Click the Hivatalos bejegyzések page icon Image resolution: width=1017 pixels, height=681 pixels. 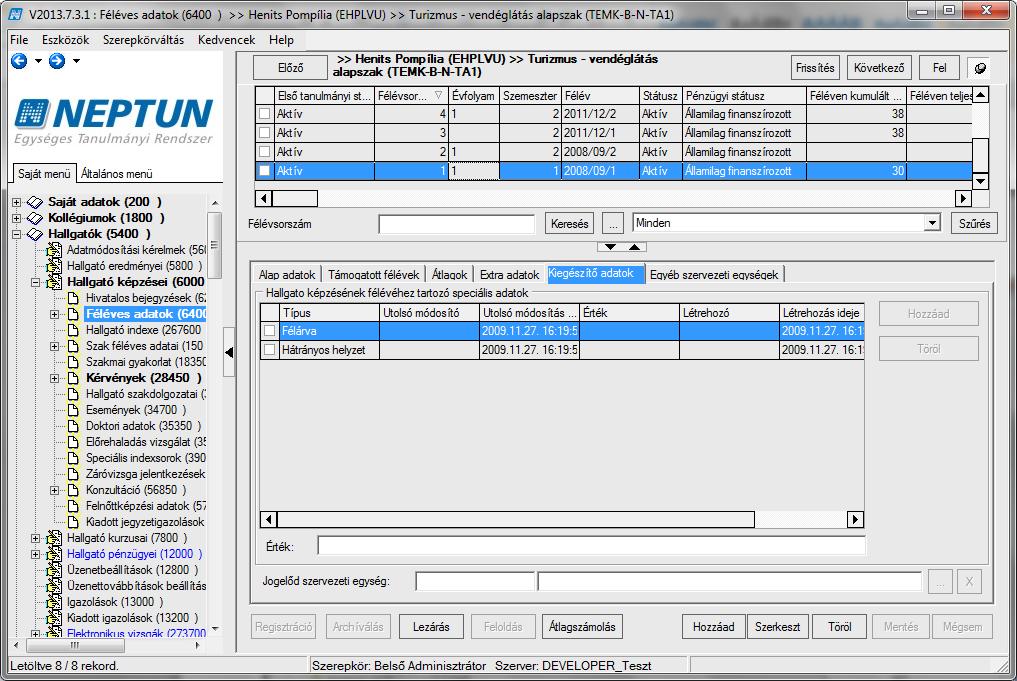[x=73, y=298]
